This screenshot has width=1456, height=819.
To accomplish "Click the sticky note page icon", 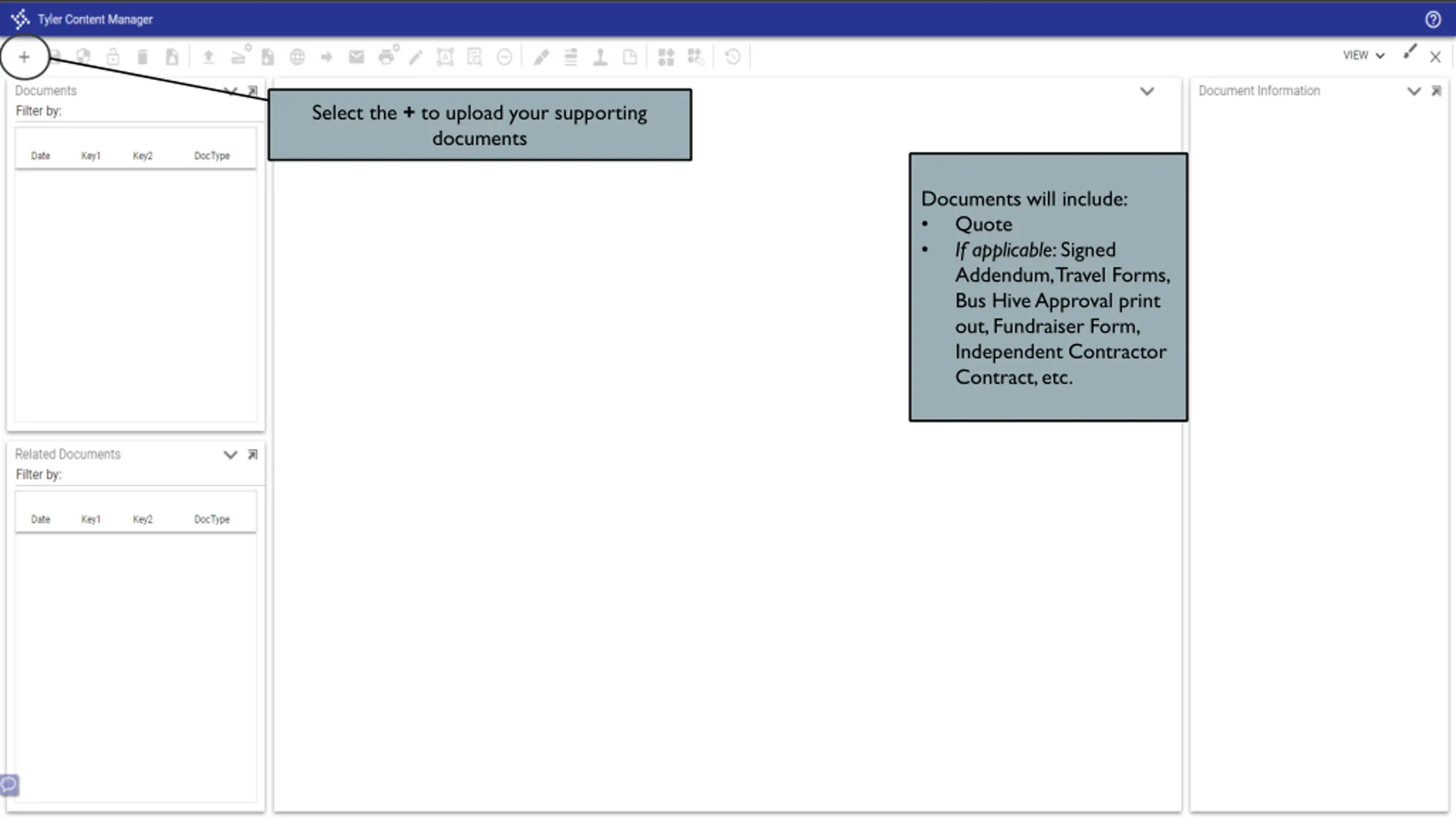I will 630,57.
